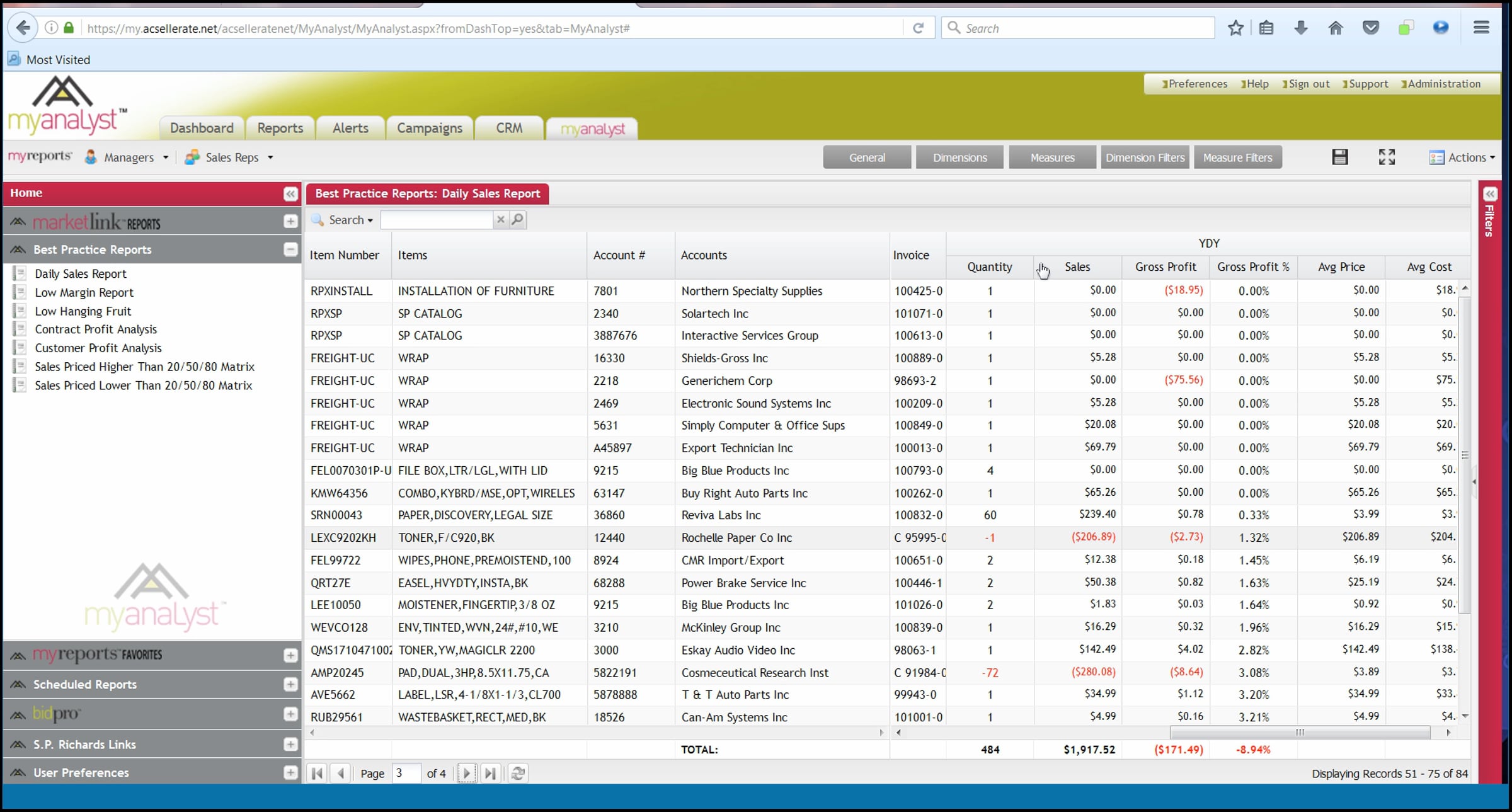Refresh the report grid data

point(518,773)
